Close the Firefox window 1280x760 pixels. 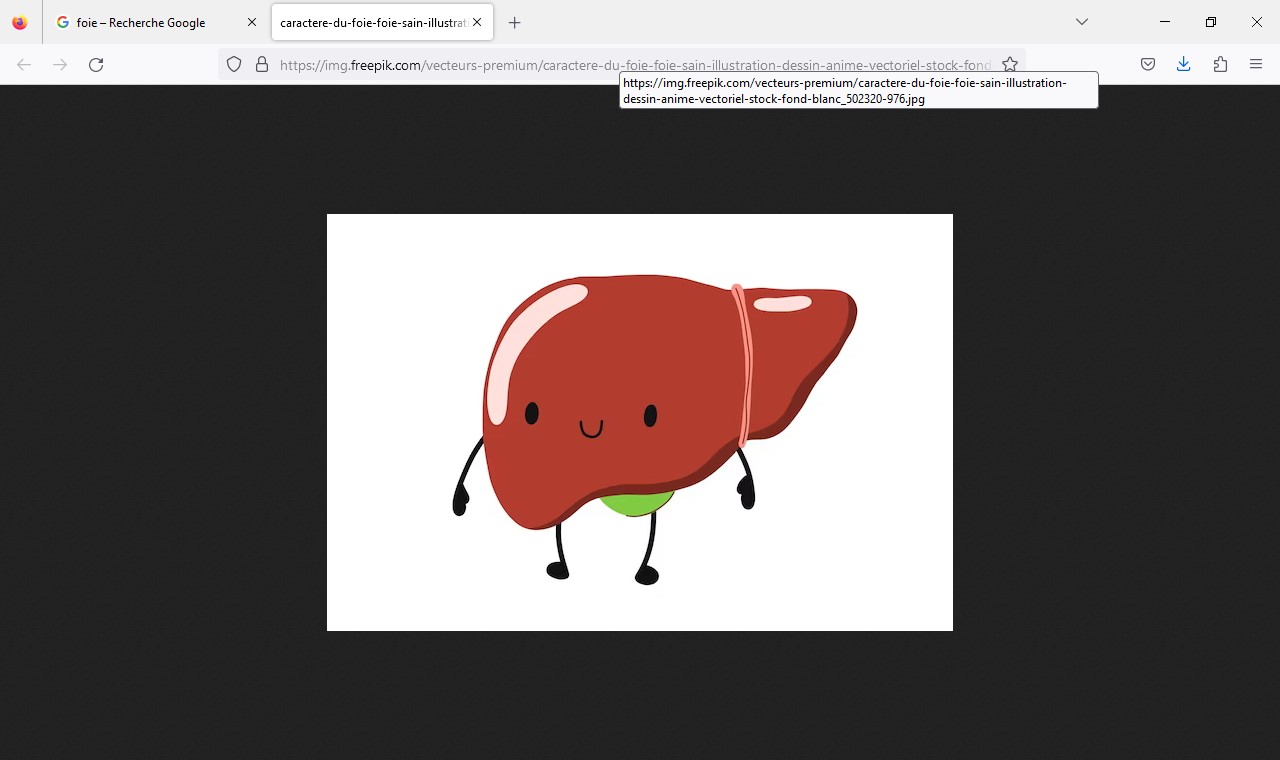point(1257,22)
